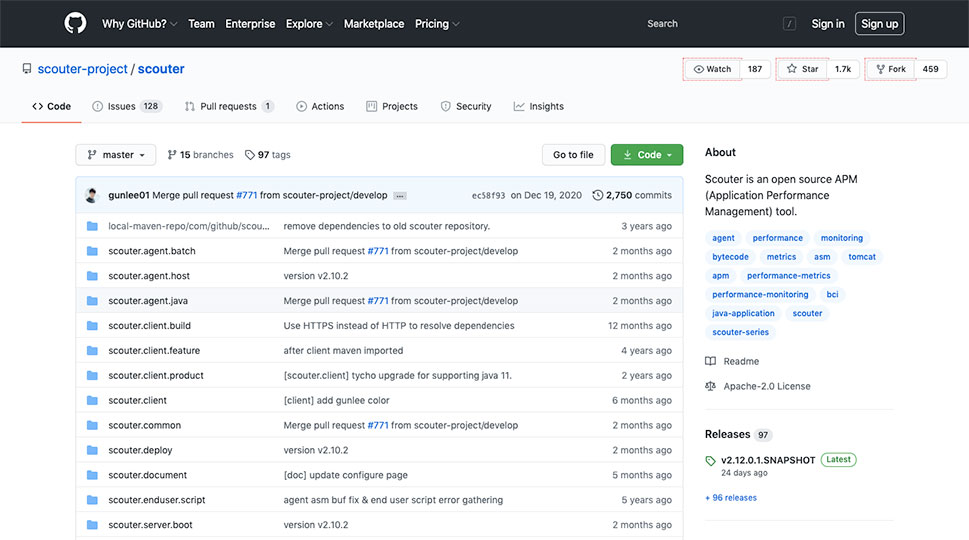Switch to the Insights tab
This screenshot has width=969, height=540.
pyautogui.click(x=538, y=106)
